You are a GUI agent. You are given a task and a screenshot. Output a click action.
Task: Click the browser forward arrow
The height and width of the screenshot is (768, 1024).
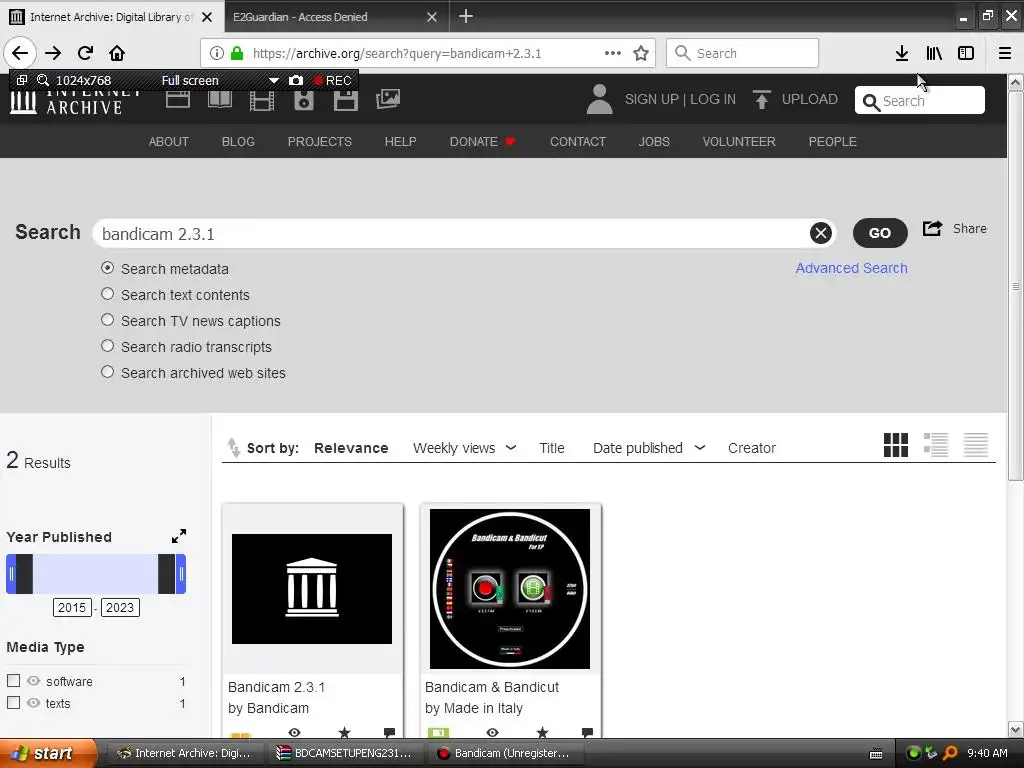click(53, 53)
